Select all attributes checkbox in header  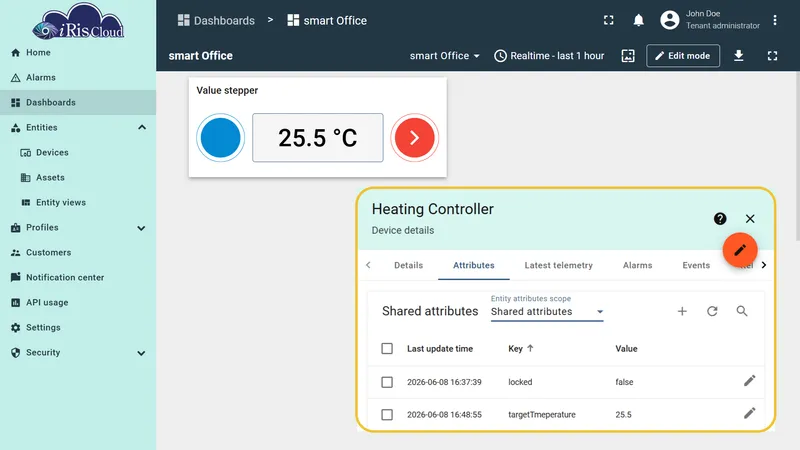point(387,348)
